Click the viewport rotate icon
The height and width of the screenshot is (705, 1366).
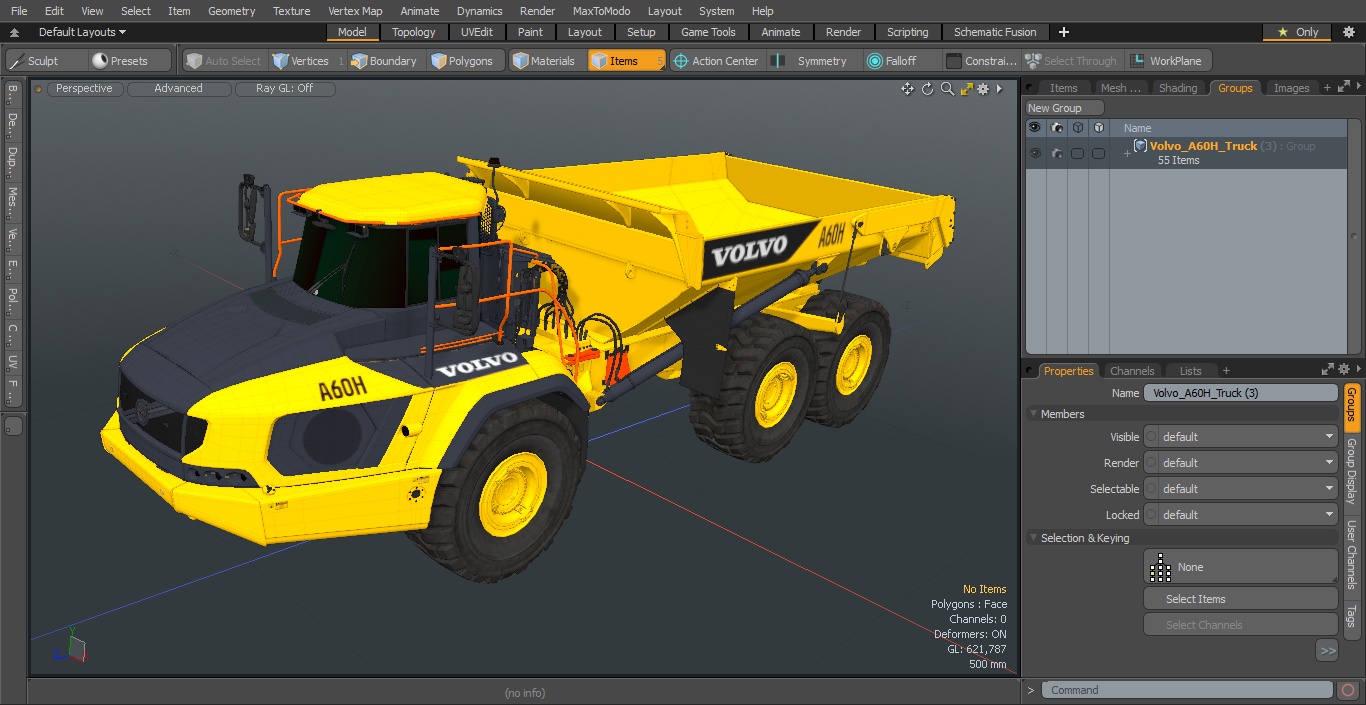point(927,89)
